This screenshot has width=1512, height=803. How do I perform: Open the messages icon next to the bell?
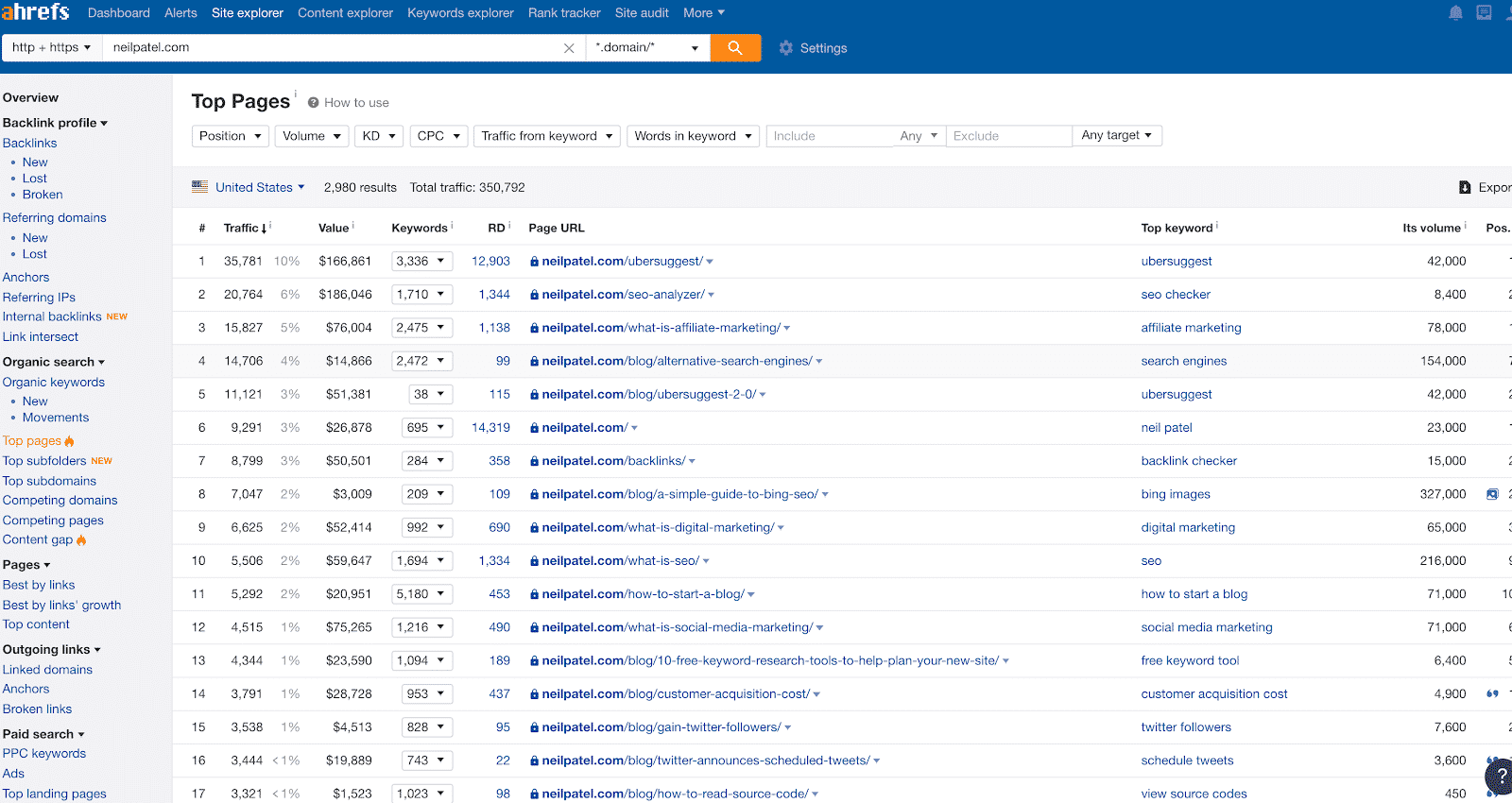(x=1484, y=13)
